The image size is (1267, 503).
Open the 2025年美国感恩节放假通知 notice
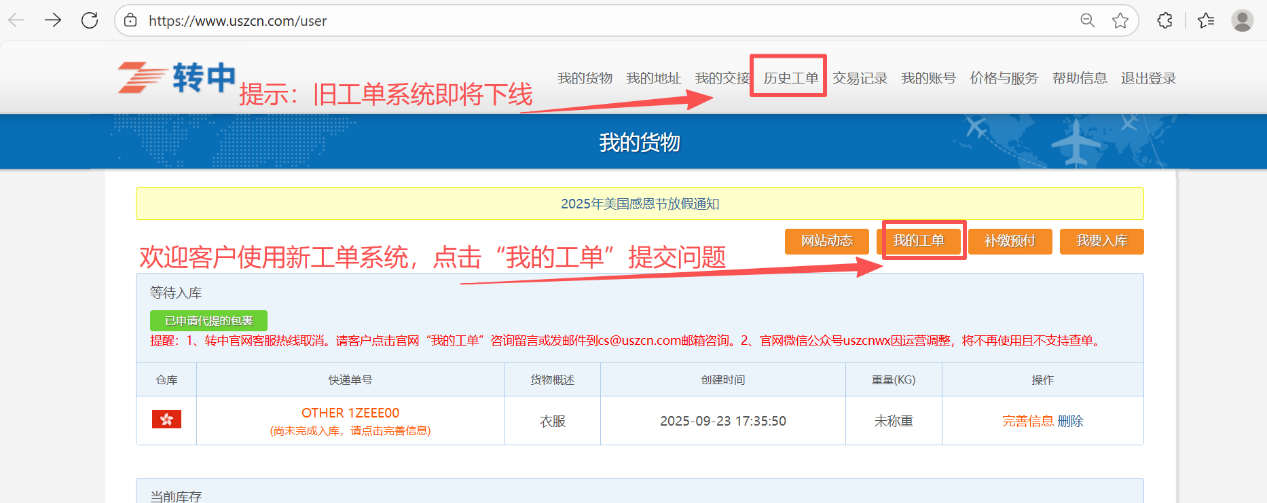640,204
